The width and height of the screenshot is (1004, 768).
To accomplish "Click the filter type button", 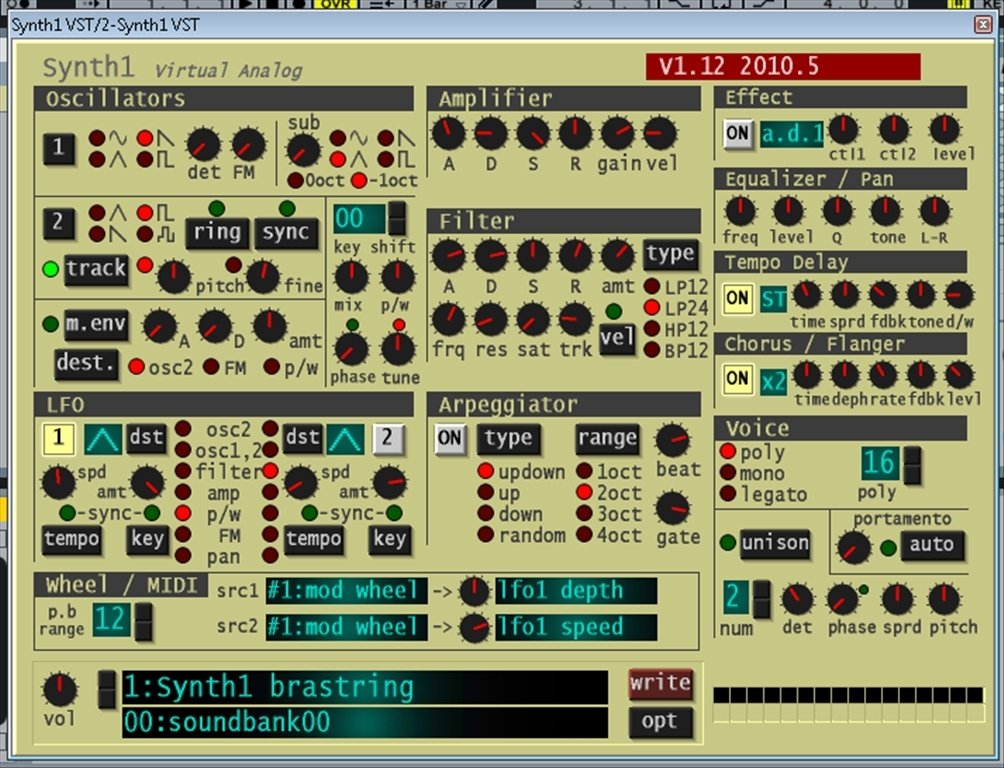I will tap(670, 254).
